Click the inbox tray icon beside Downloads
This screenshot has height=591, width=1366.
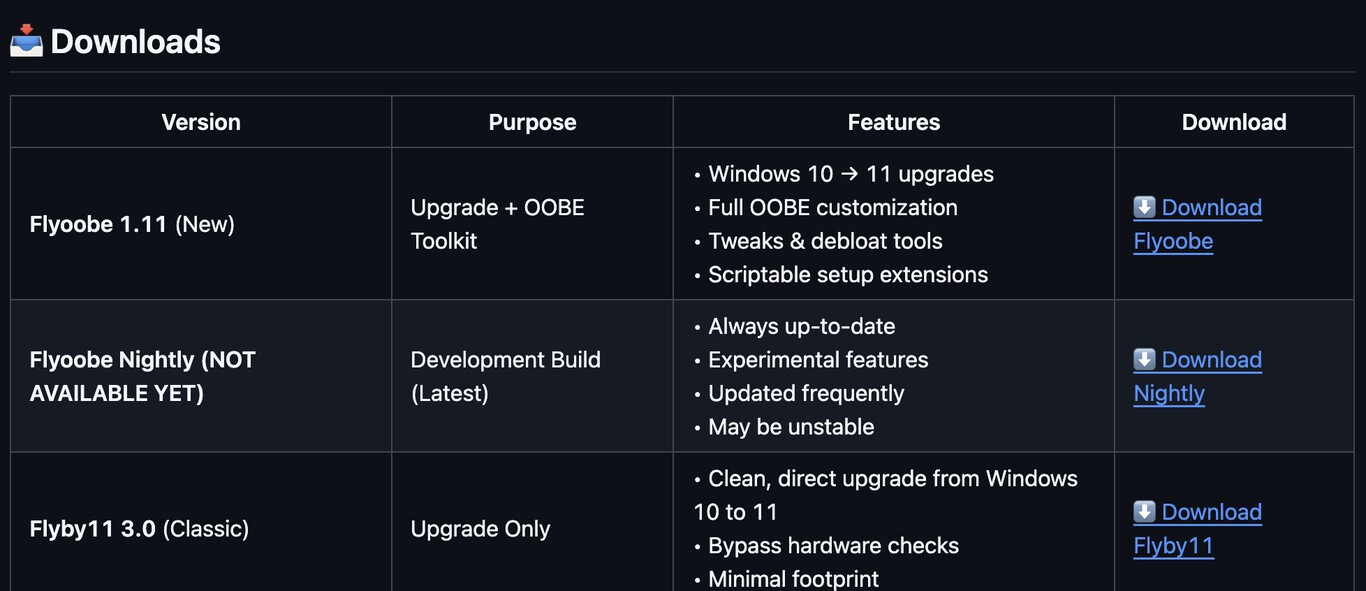(26, 41)
